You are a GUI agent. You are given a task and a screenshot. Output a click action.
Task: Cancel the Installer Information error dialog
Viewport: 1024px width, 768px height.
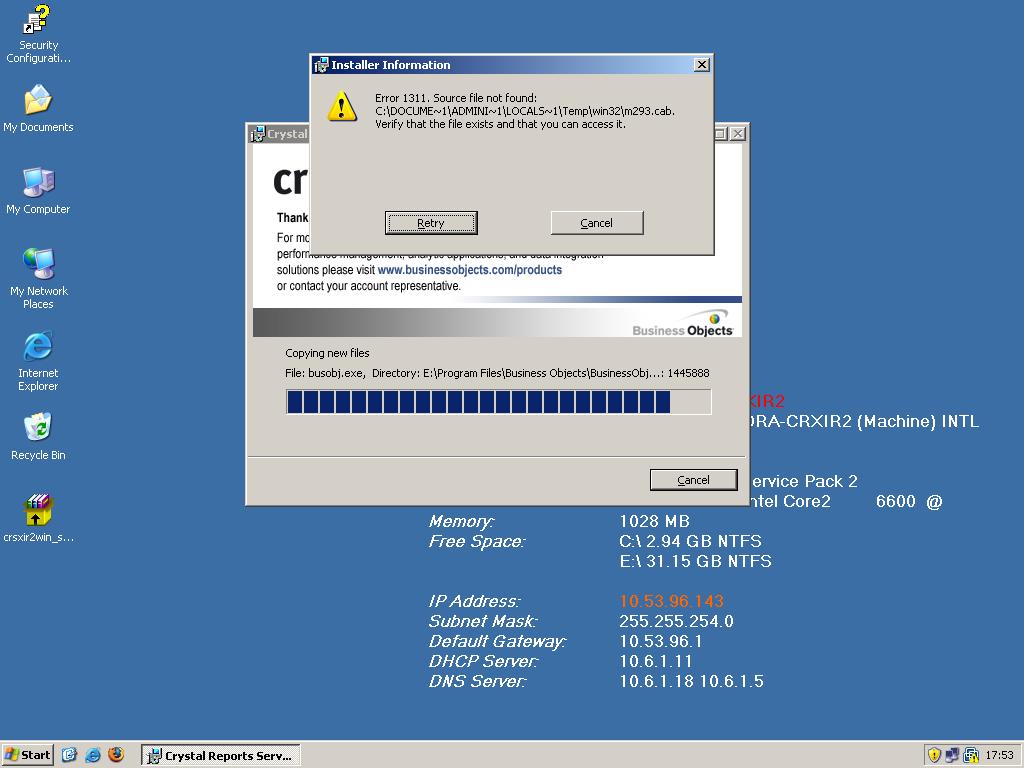(597, 223)
